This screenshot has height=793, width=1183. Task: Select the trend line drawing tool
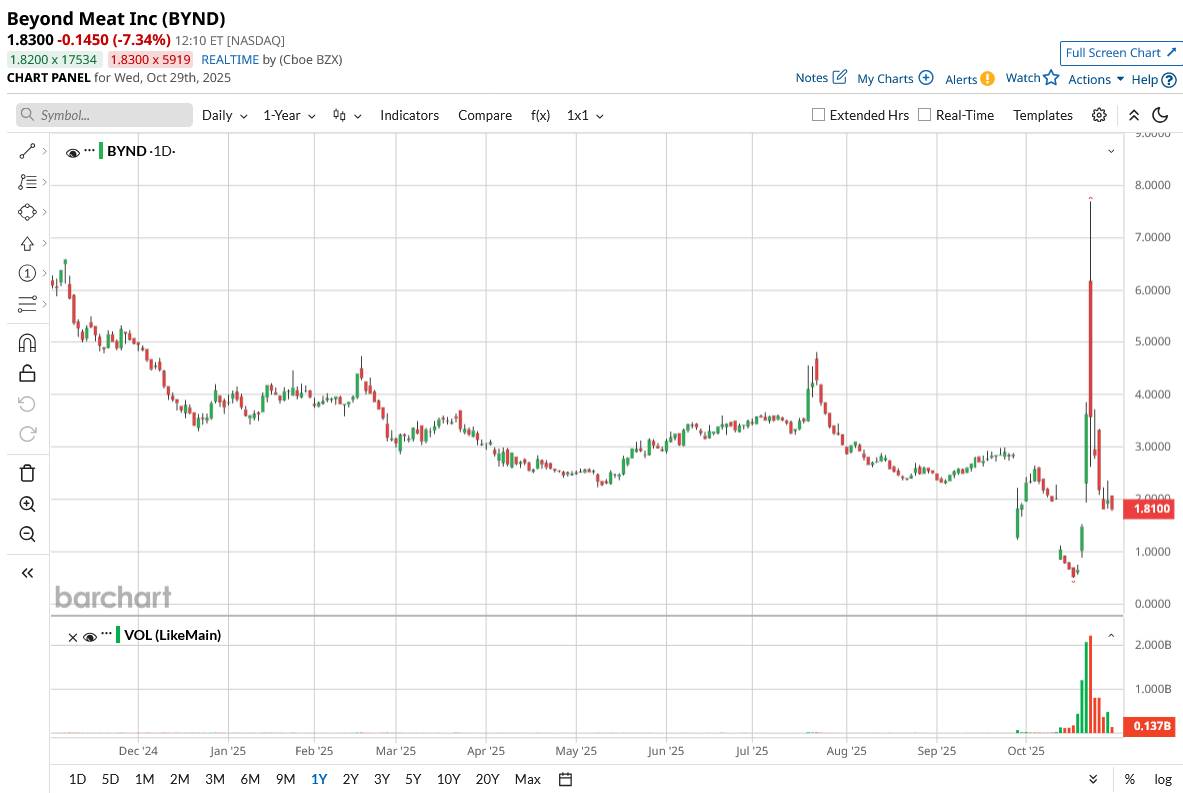coord(27,152)
